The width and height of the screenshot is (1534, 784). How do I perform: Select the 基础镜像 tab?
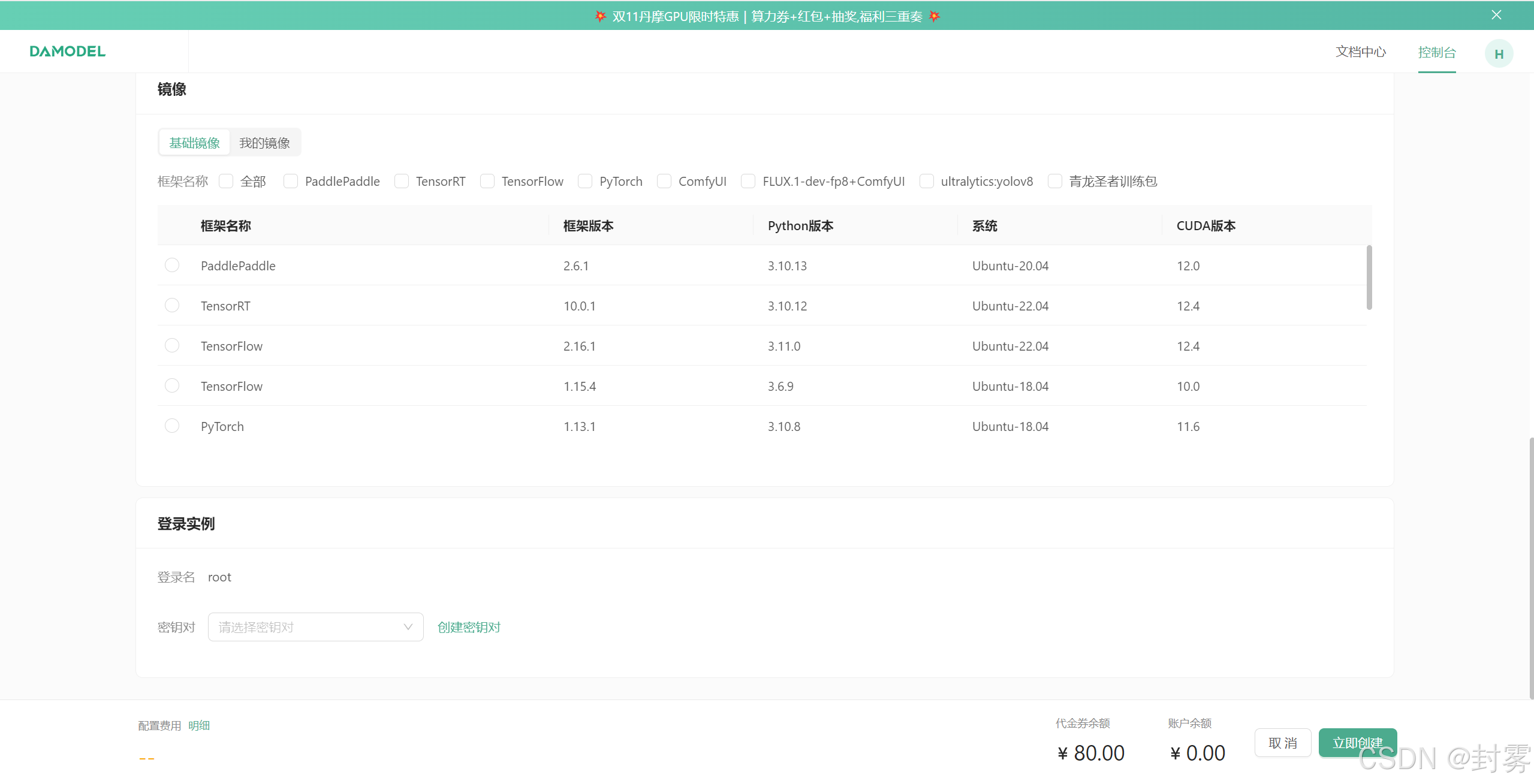(194, 143)
